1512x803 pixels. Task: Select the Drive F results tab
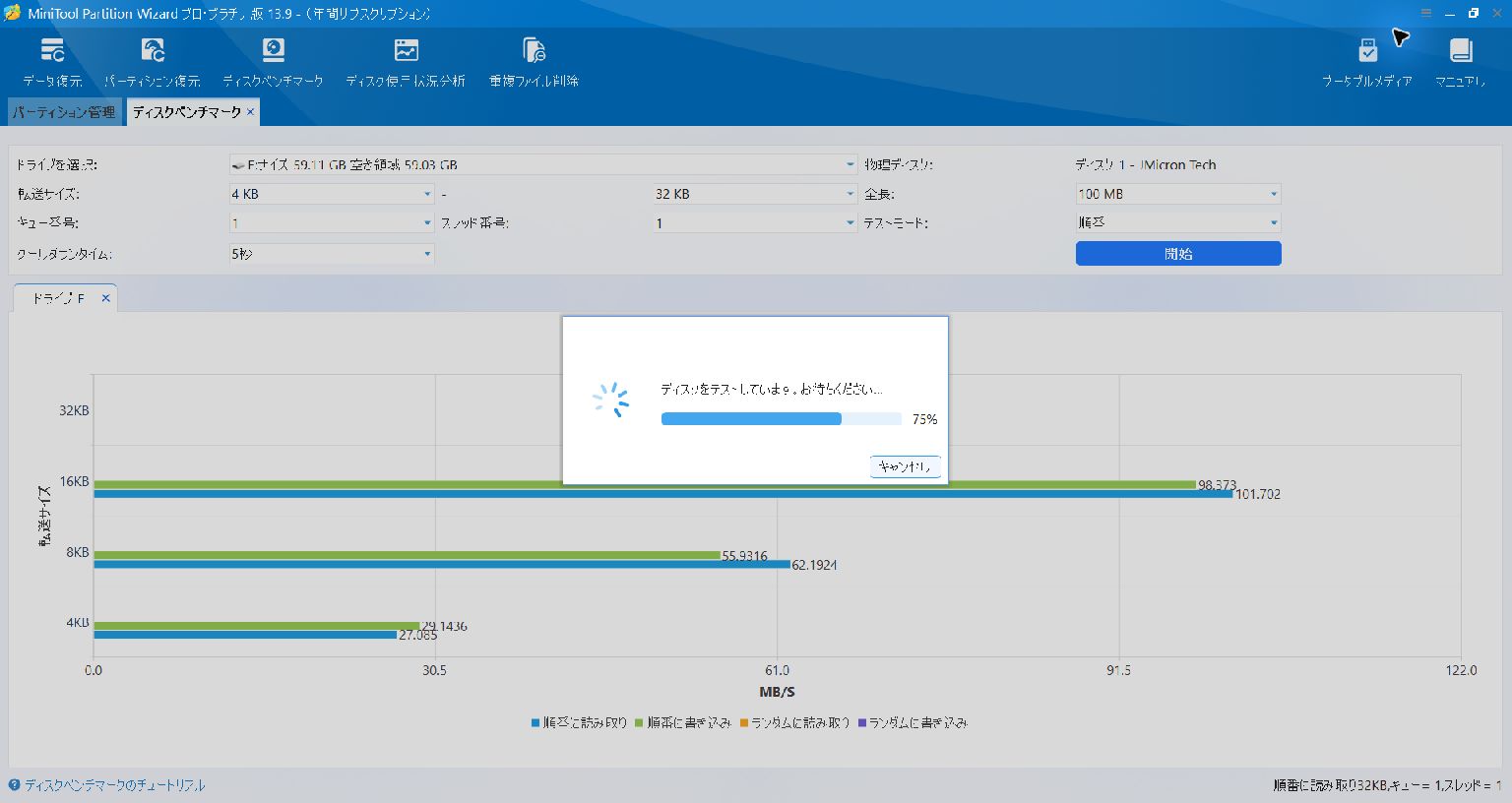(59, 298)
